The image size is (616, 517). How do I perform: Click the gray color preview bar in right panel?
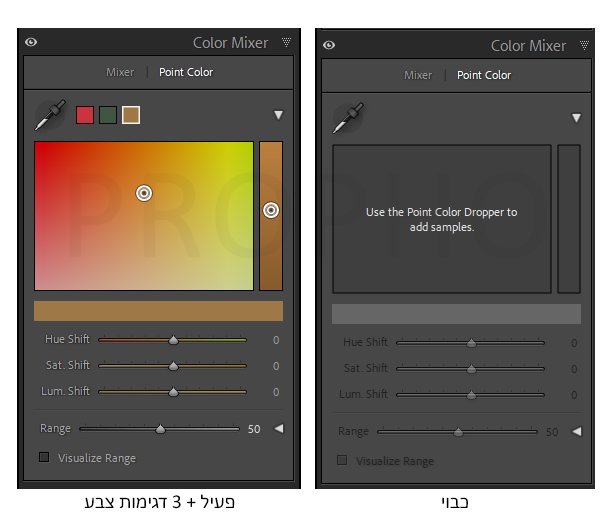pos(456,314)
